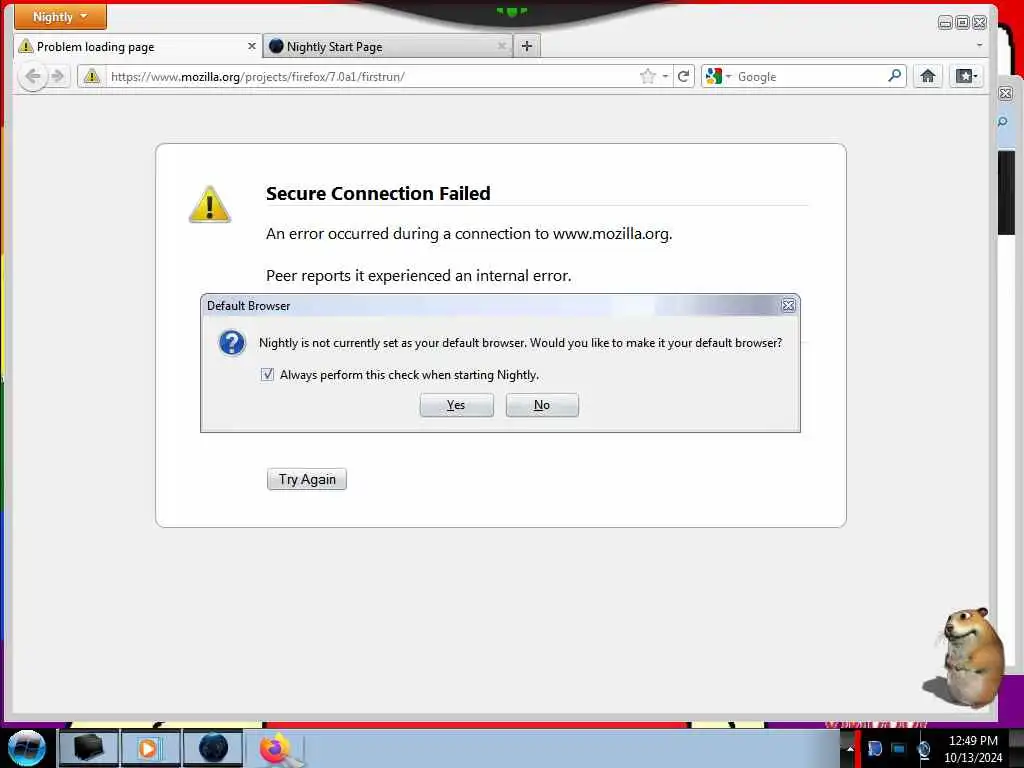Click the volume tray icon
Viewport: 1024px width, 768px height.
[x=924, y=750]
